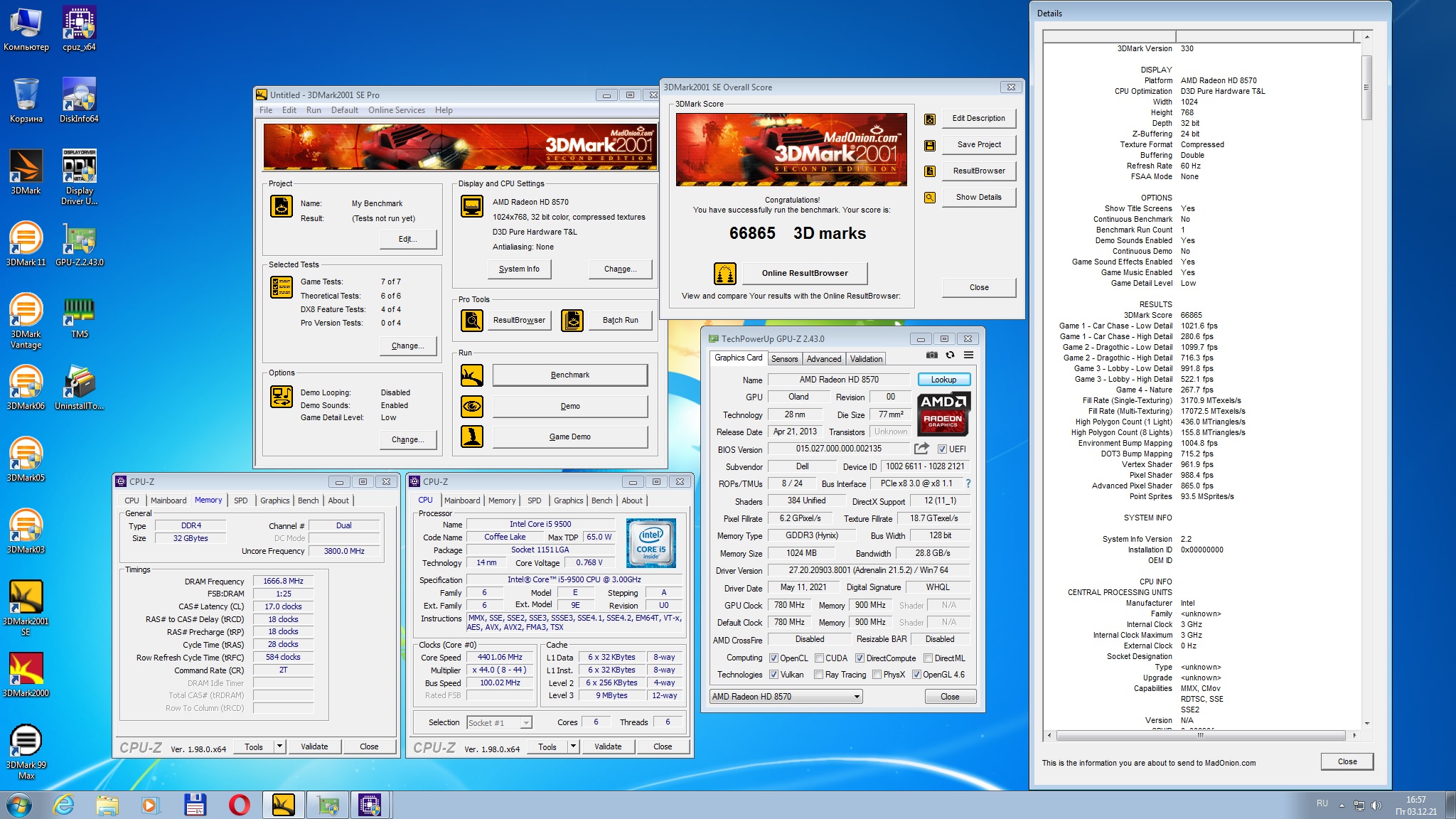Toggle the Ray Tracing checkbox

(819, 675)
